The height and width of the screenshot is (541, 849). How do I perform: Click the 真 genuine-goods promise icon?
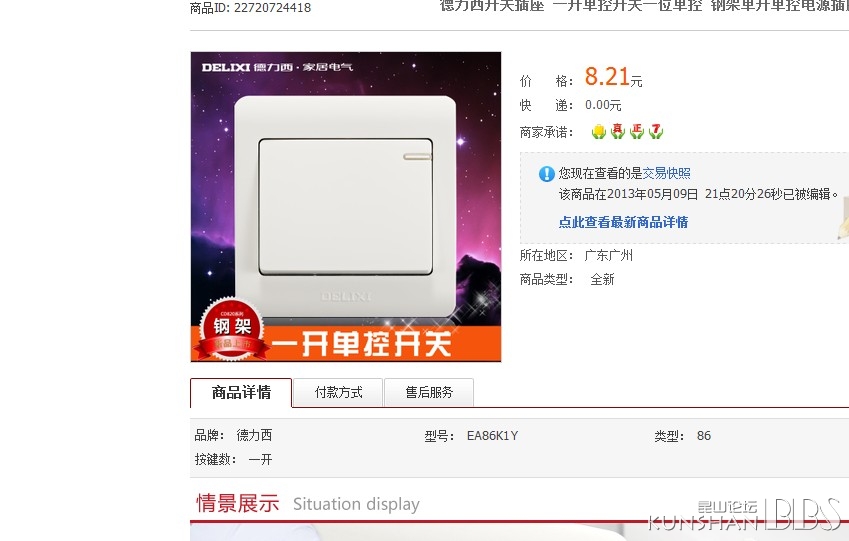pos(618,131)
